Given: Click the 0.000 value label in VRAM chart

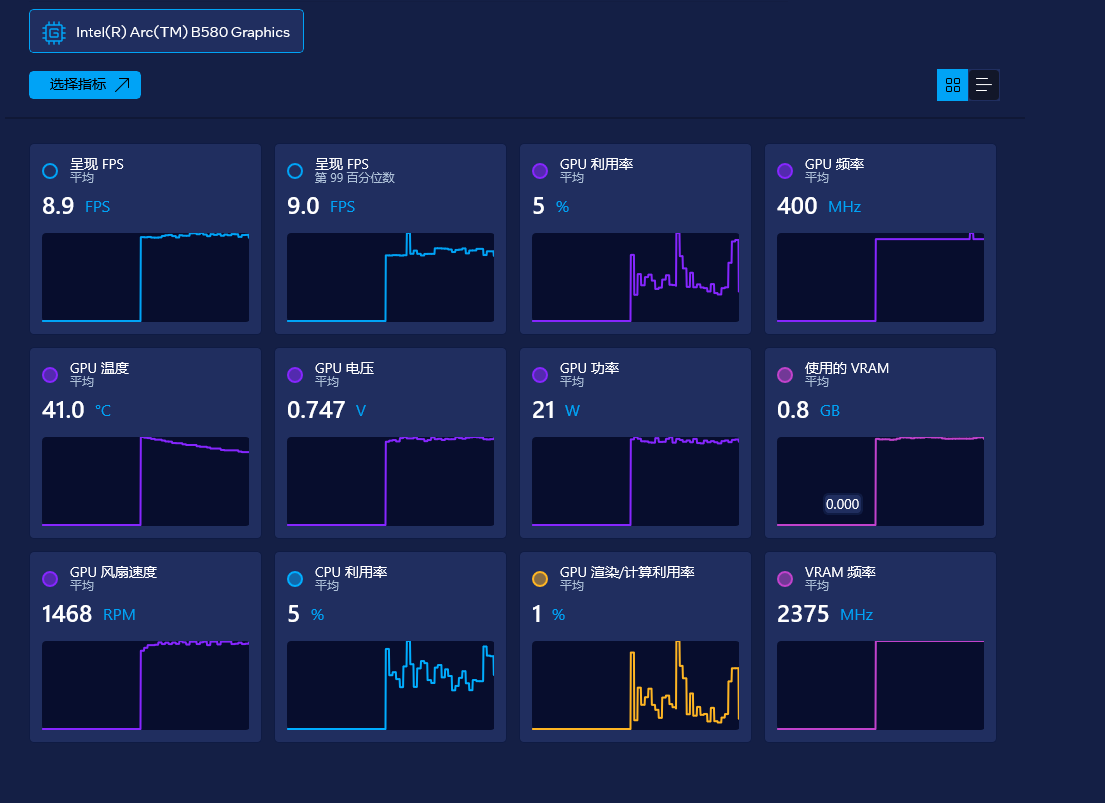Looking at the screenshot, I should point(842,504).
